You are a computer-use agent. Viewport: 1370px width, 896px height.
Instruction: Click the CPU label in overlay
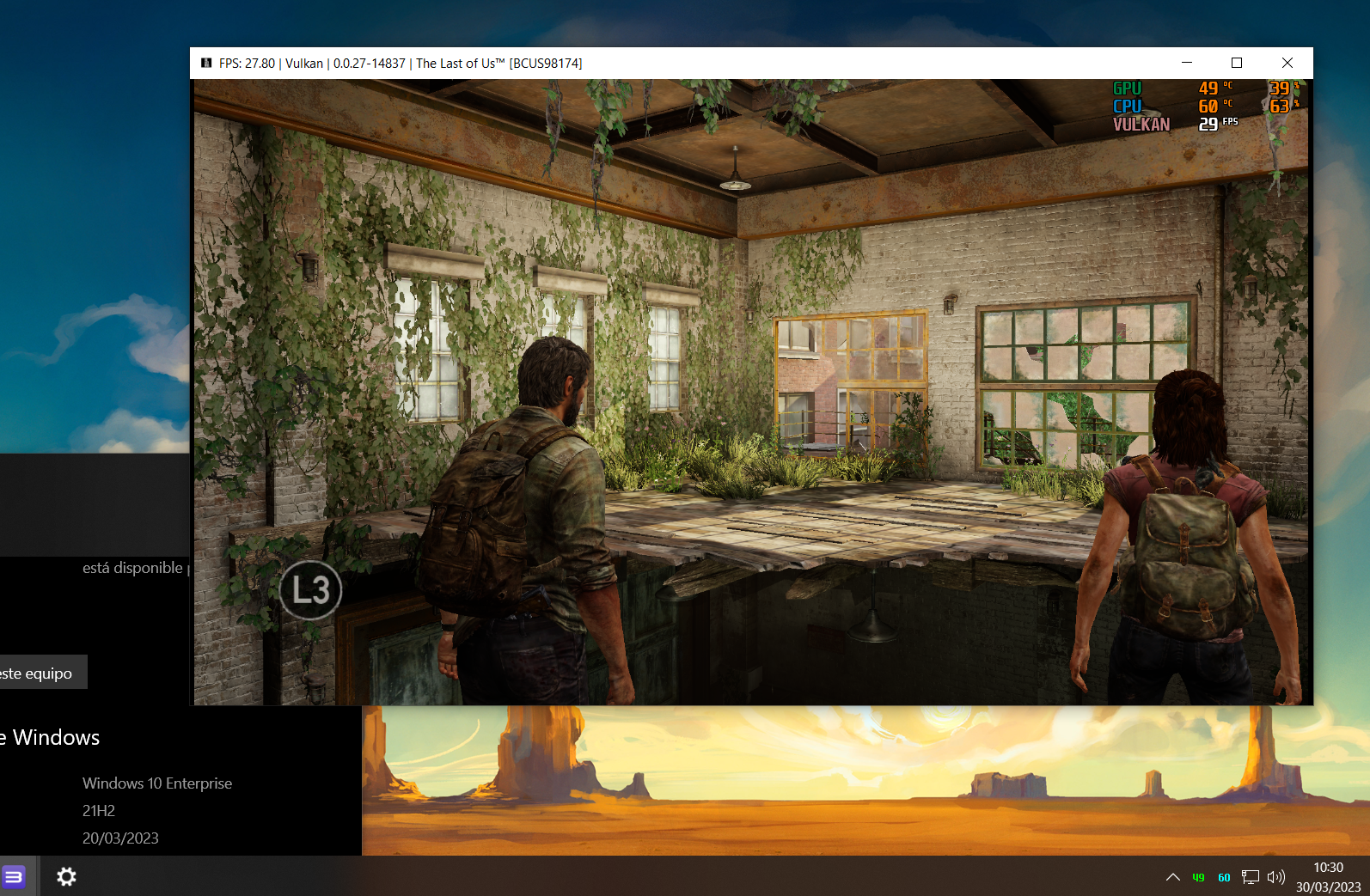point(1127,107)
